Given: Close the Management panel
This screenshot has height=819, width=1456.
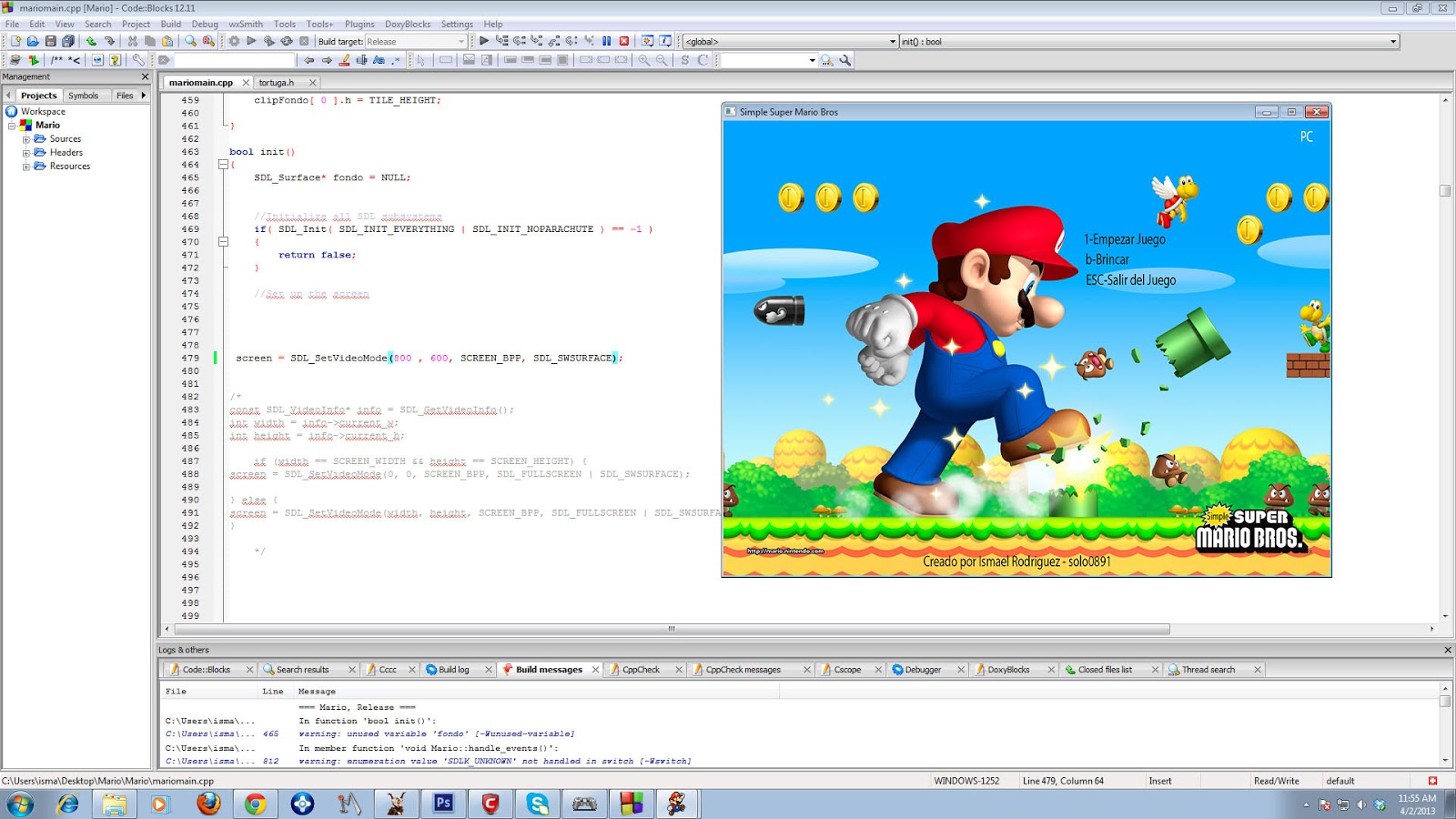Looking at the screenshot, I should click(x=145, y=76).
